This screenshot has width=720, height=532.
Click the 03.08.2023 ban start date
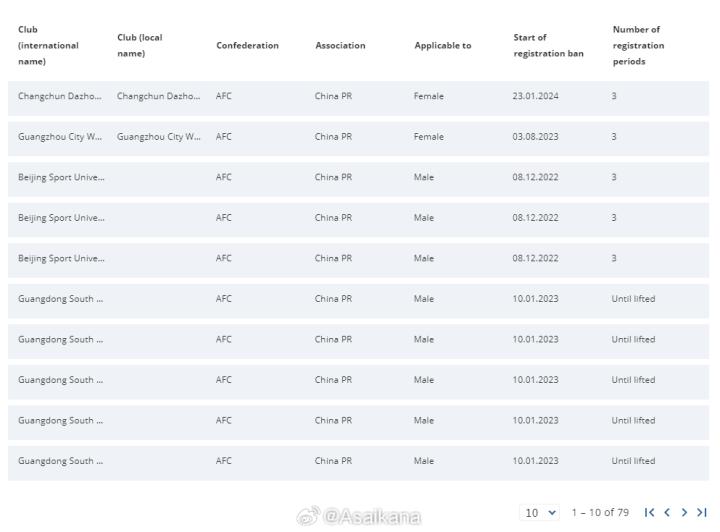tap(536, 137)
